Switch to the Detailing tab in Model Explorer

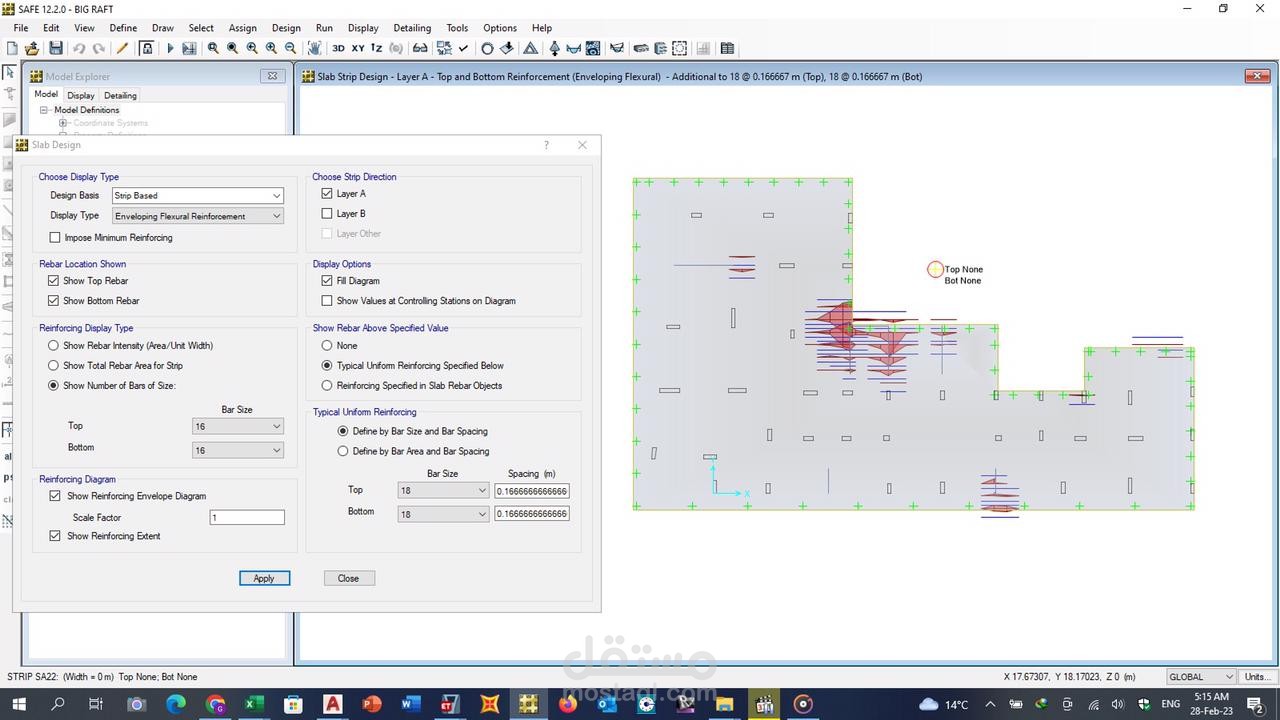[120, 96]
